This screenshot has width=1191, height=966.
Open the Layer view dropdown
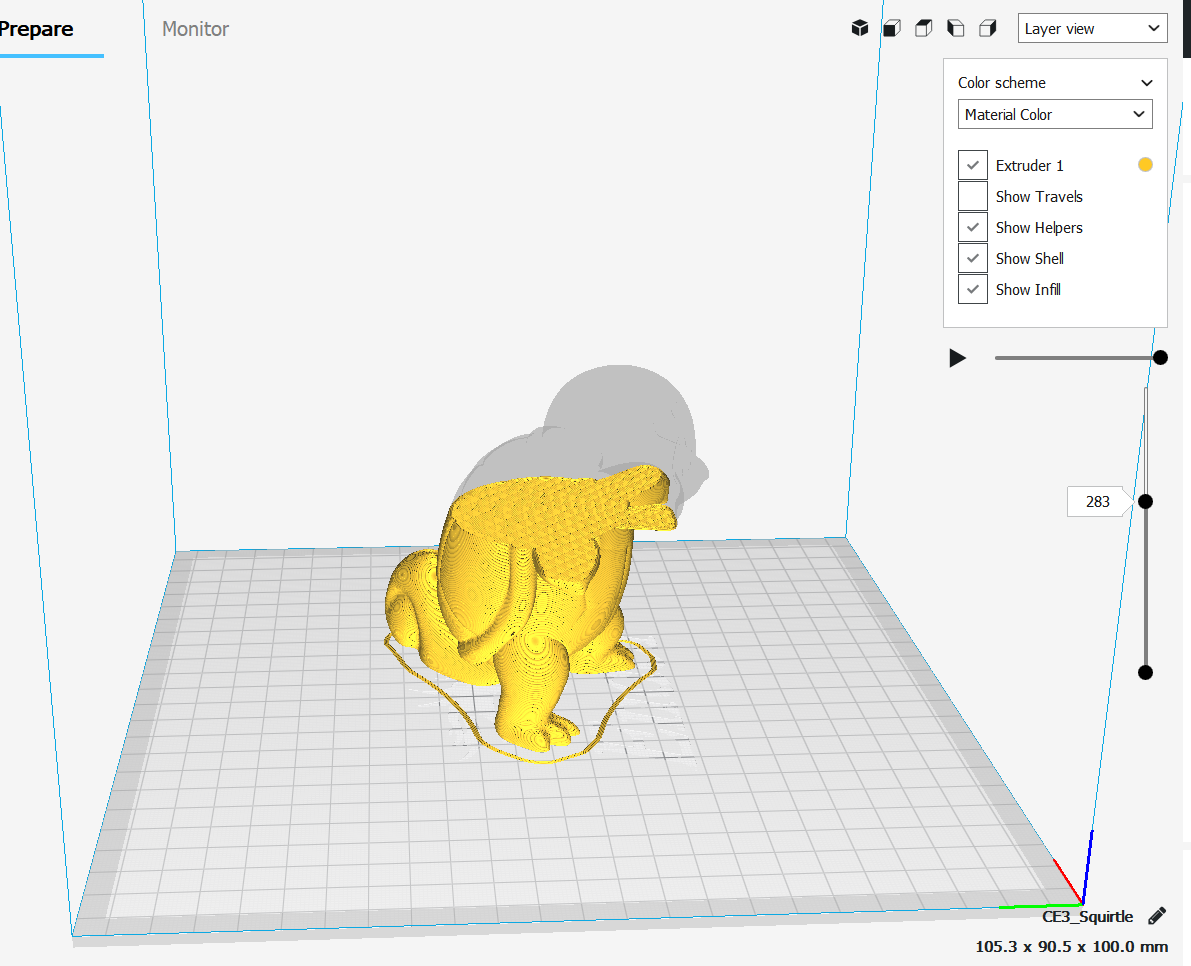coord(1092,29)
